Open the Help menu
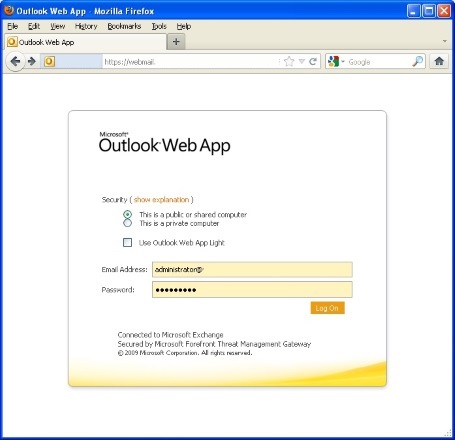Screen dimensions: 455x440 tap(184, 26)
